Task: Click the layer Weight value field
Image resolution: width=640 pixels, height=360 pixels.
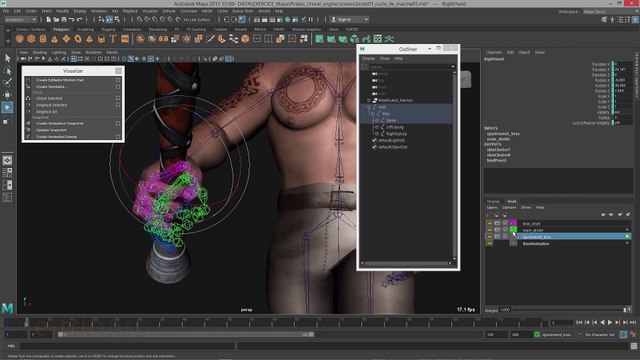Action: 505,310
